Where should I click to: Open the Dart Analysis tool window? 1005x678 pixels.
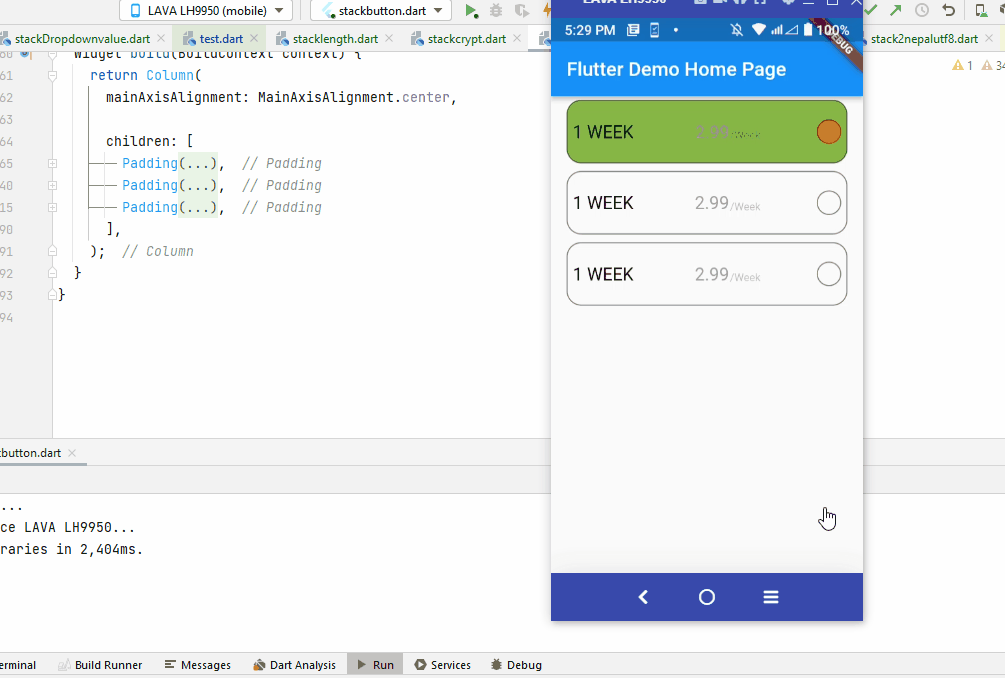tap(295, 665)
